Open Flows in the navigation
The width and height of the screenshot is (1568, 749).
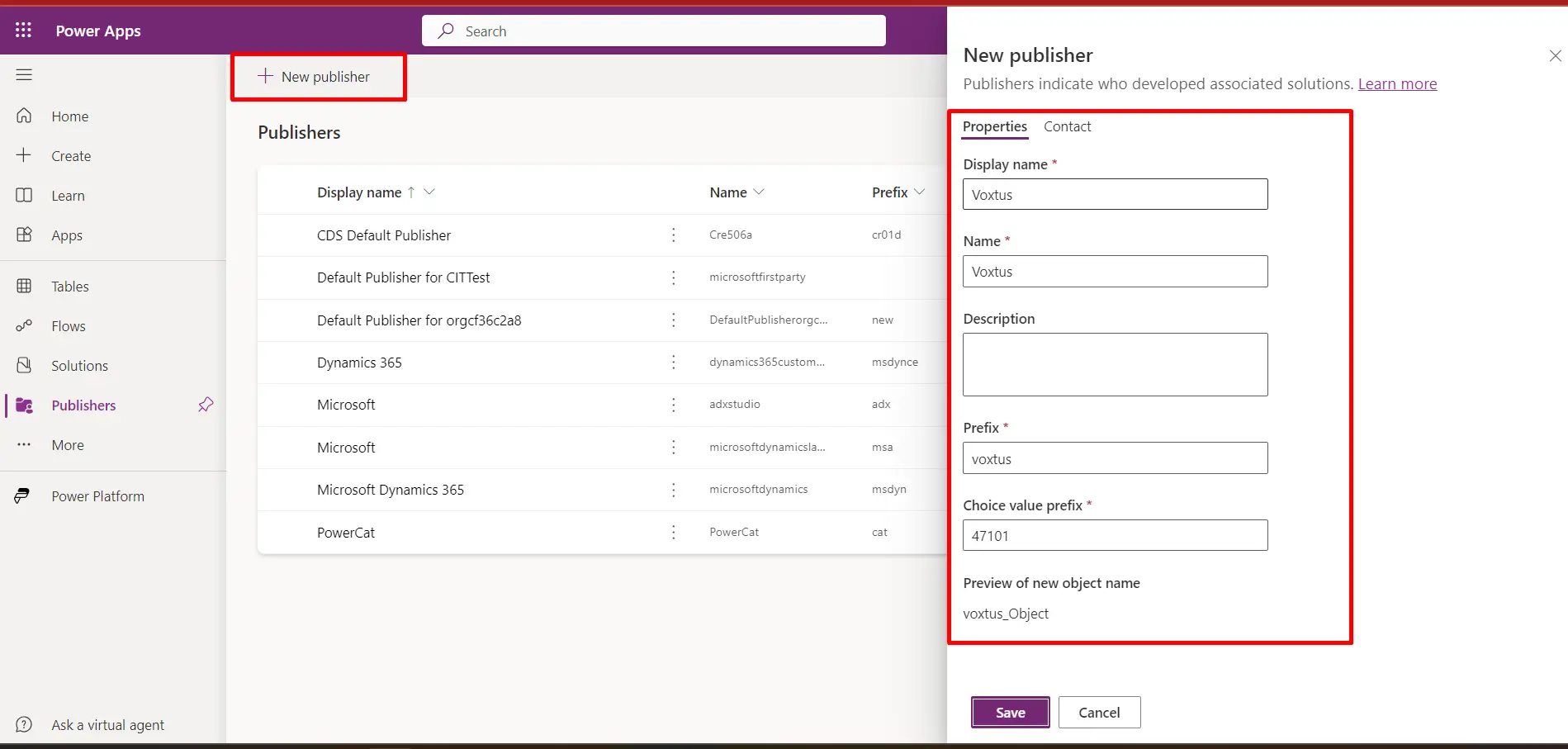tap(69, 326)
